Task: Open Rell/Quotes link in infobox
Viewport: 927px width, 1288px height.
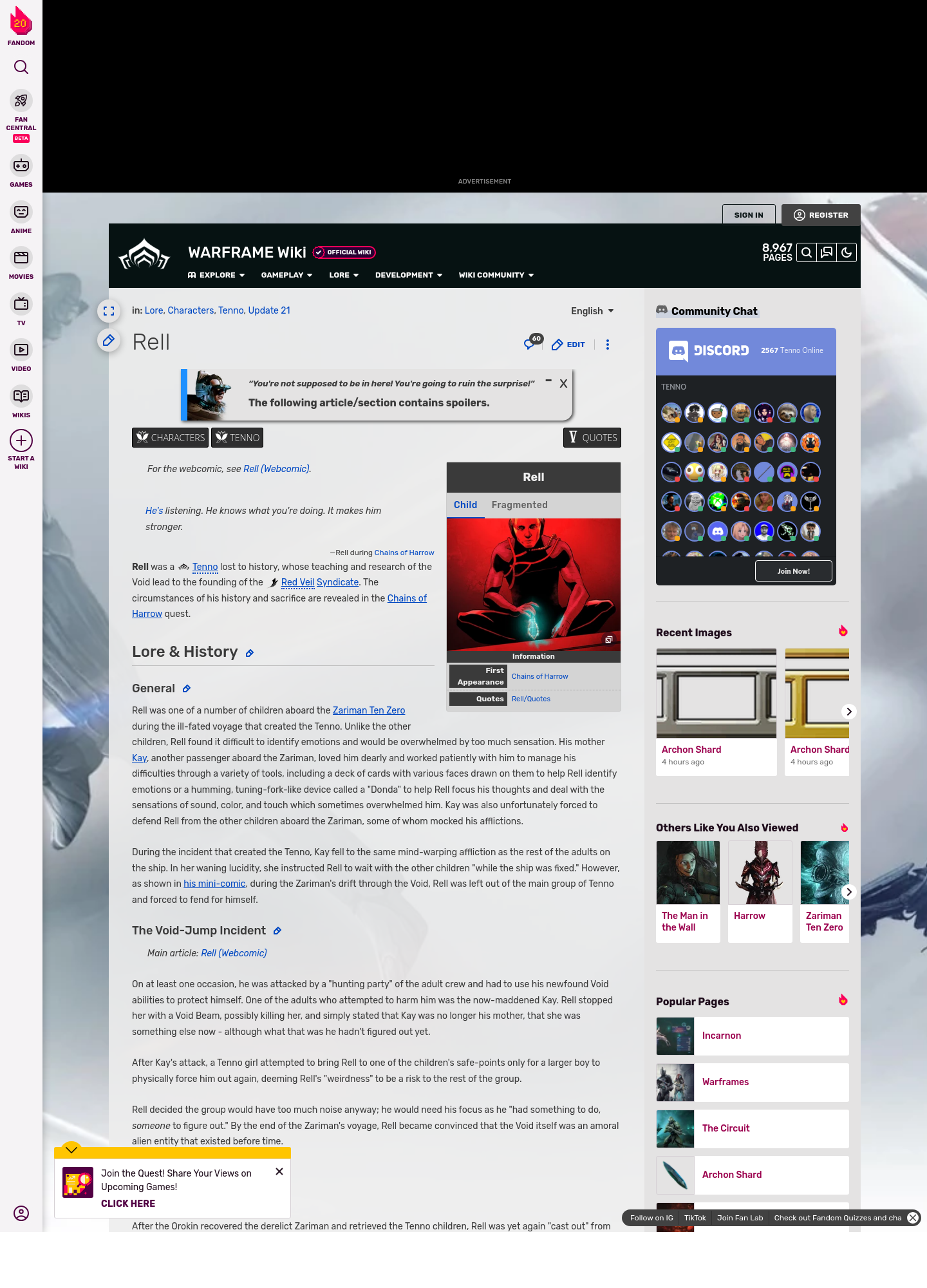Action: [x=531, y=699]
